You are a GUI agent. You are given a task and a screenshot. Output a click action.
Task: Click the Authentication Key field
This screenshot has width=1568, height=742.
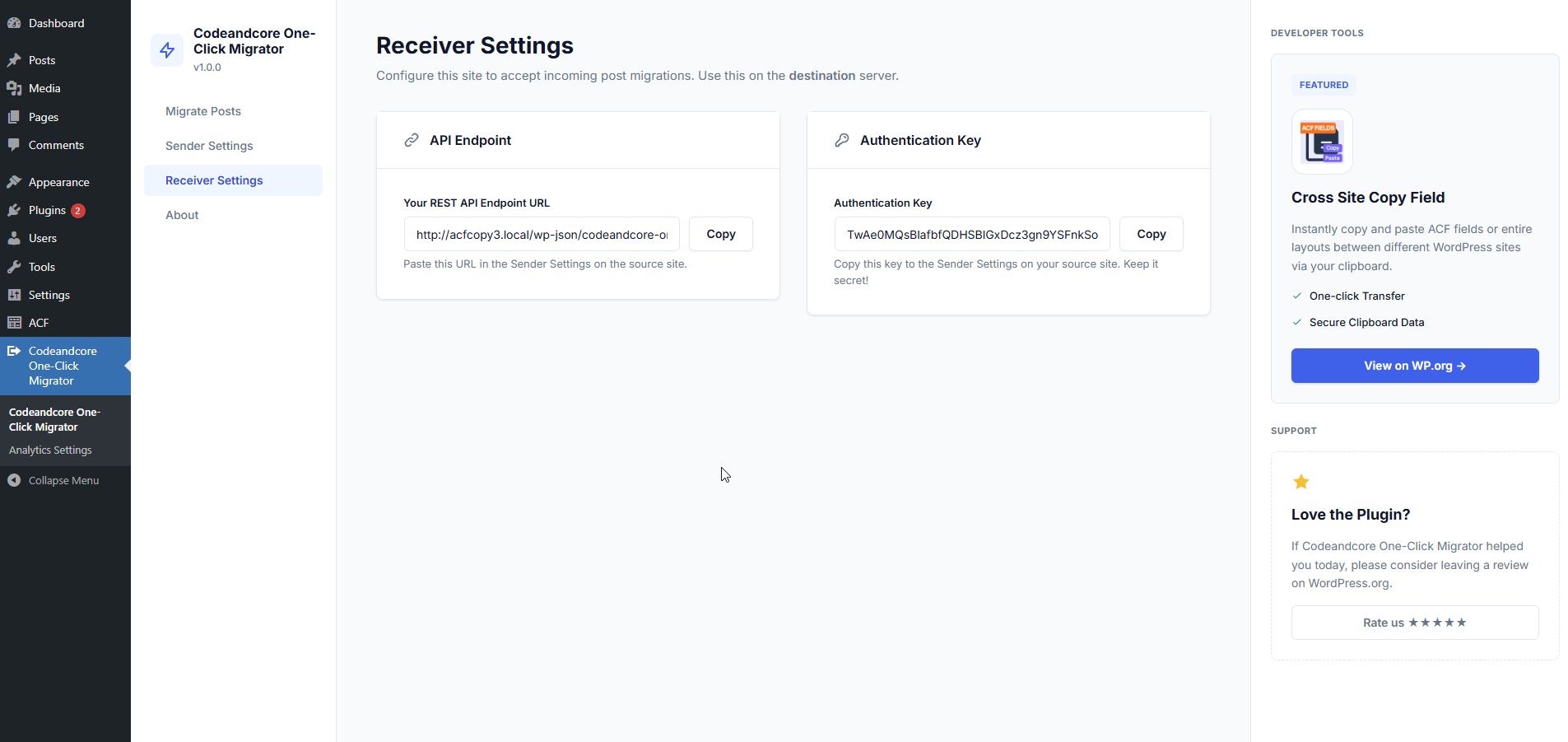pyautogui.click(x=972, y=234)
